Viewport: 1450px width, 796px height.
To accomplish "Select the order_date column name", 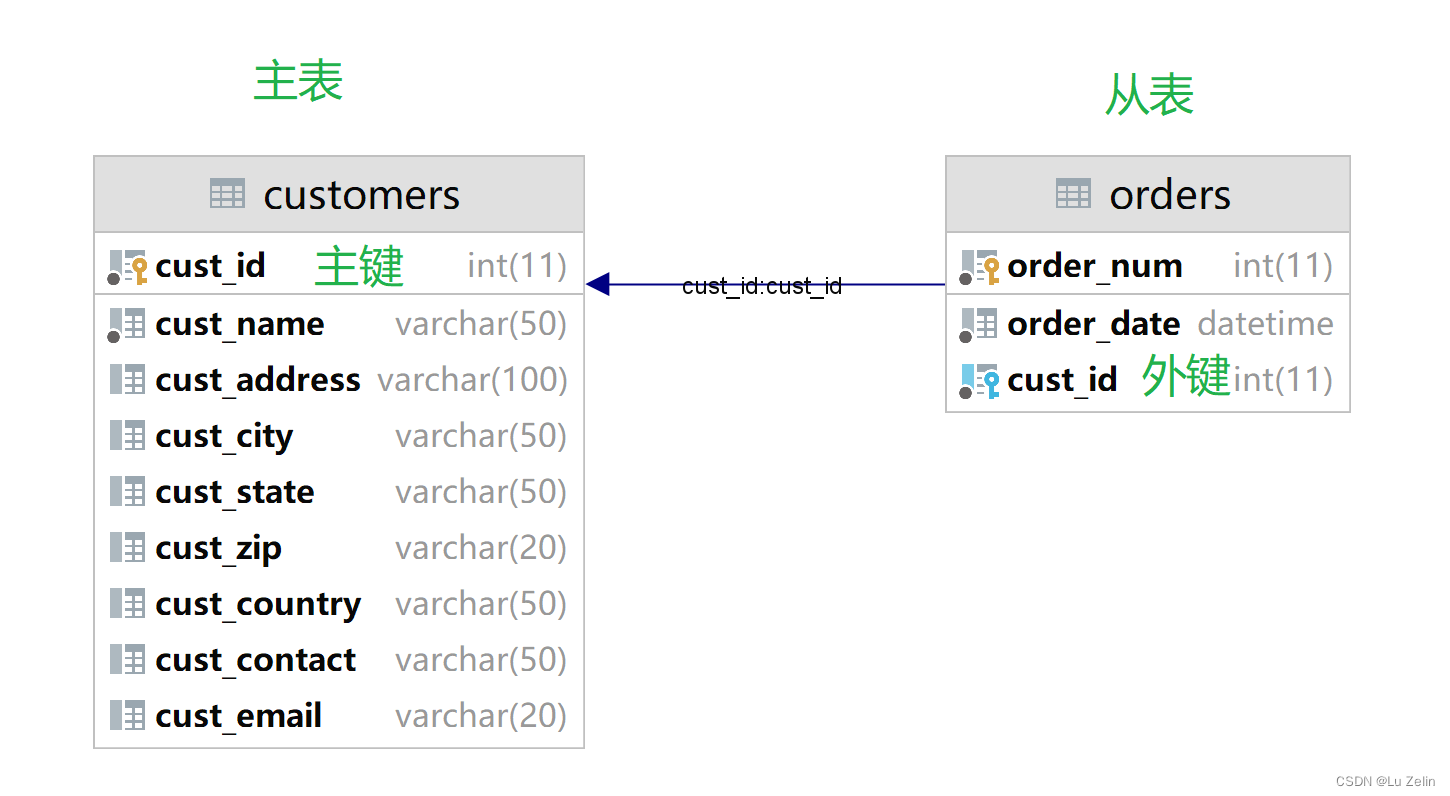I will pyautogui.click(x=1094, y=324).
